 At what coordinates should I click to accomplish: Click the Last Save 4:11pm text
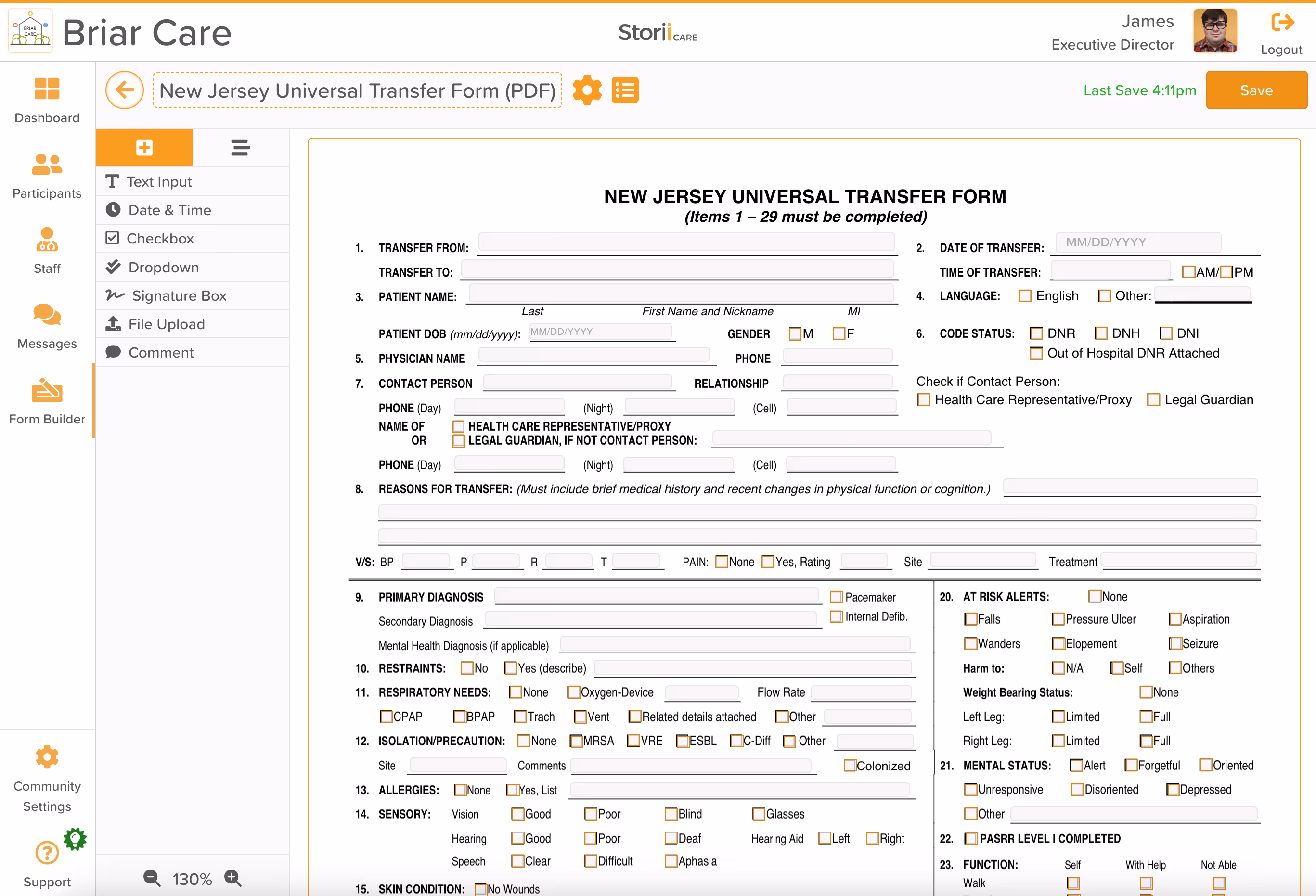click(1139, 90)
